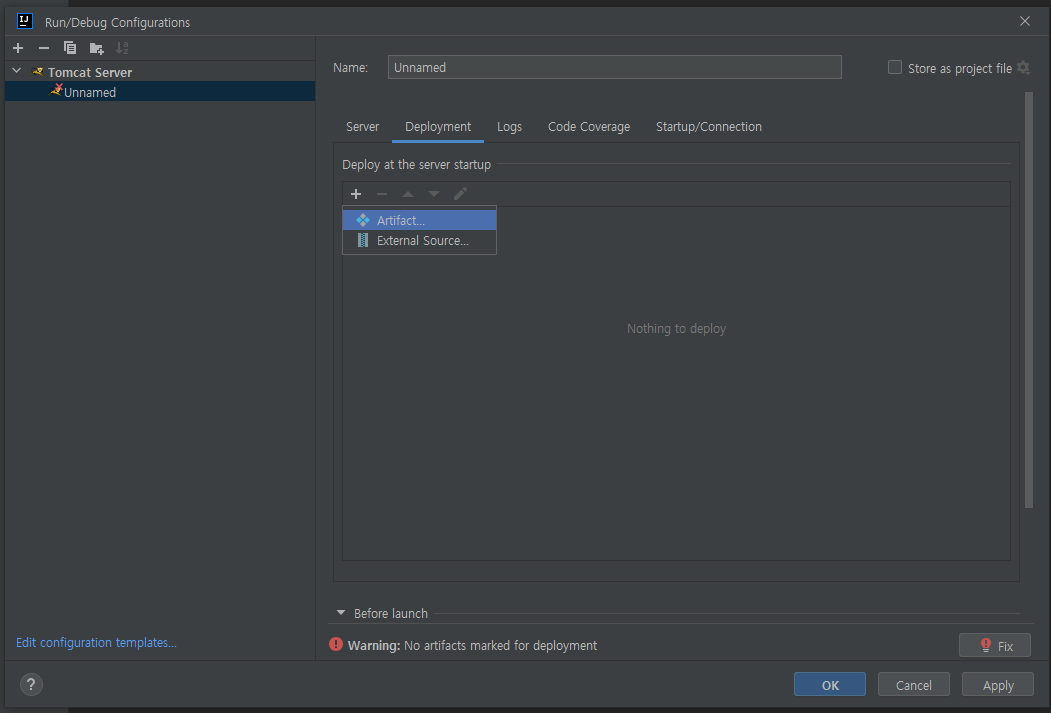Image resolution: width=1051 pixels, height=713 pixels.
Task: Click the red warning icon
Action: [336, 645]
